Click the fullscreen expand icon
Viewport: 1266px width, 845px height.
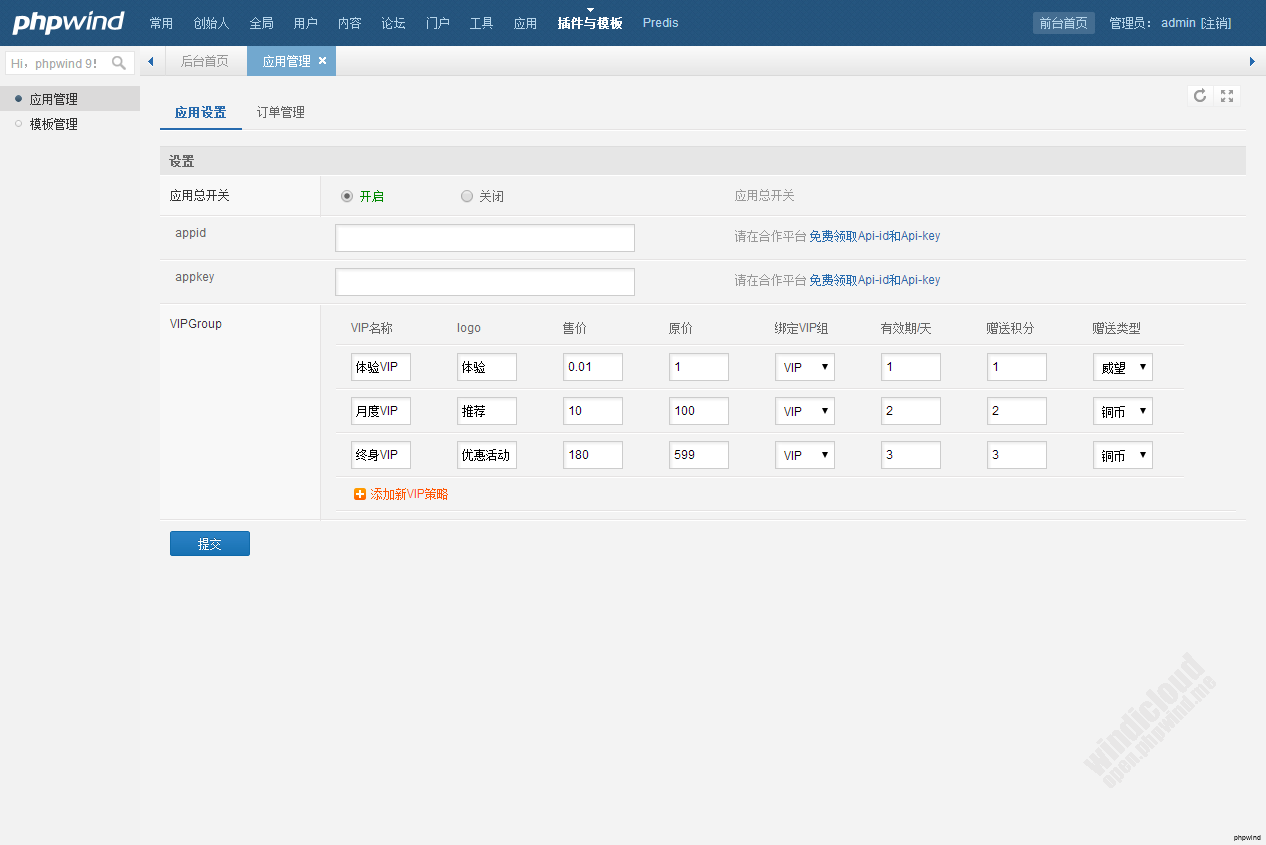click(1227, 96)
